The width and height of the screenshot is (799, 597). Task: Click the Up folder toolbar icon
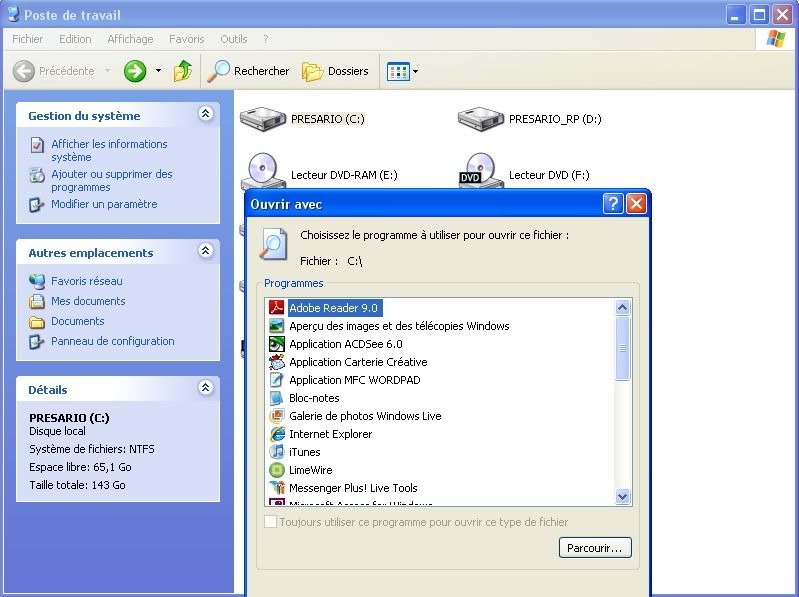[182, 71]
